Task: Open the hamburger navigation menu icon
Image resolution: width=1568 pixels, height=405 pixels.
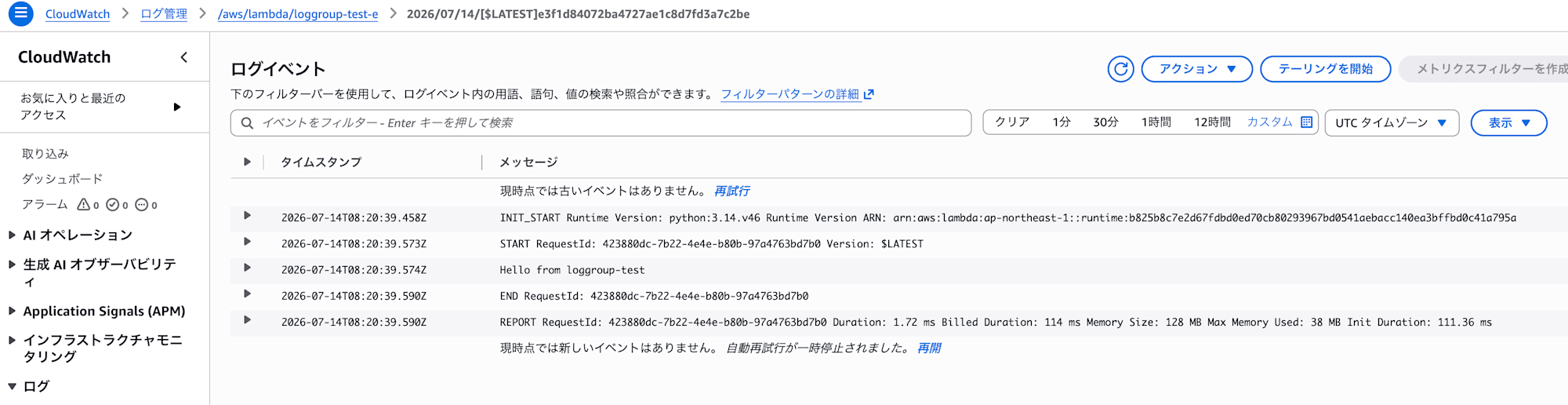Action: (20, 13)
